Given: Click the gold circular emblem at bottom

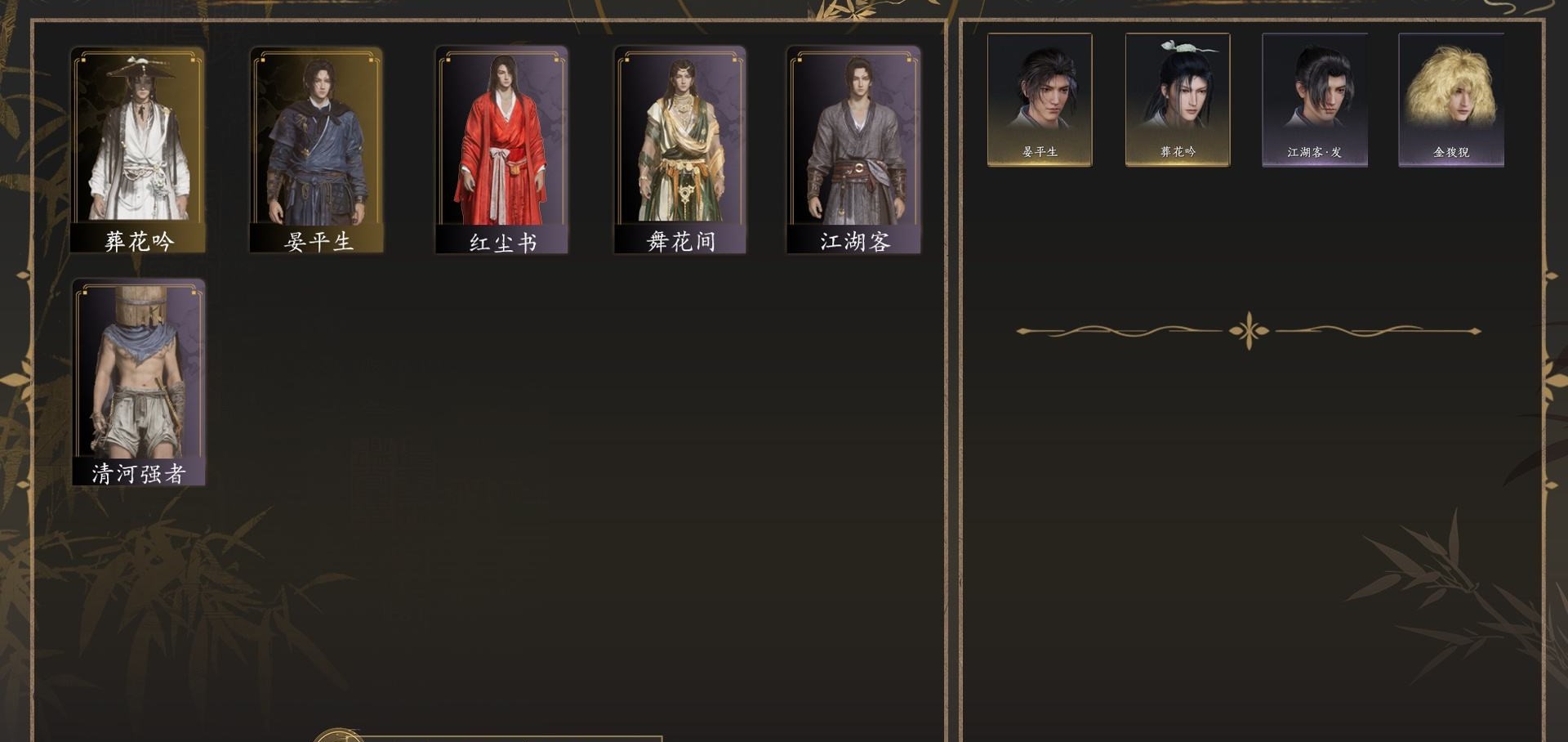Looking at the screenshot, I should [x=337, y=735].
